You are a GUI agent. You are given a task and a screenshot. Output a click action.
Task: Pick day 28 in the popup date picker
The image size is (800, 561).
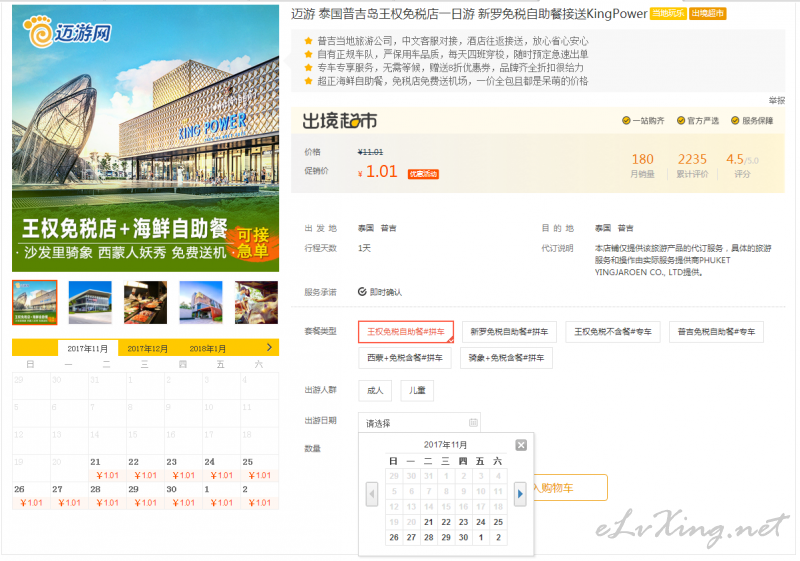click(429, 537)
